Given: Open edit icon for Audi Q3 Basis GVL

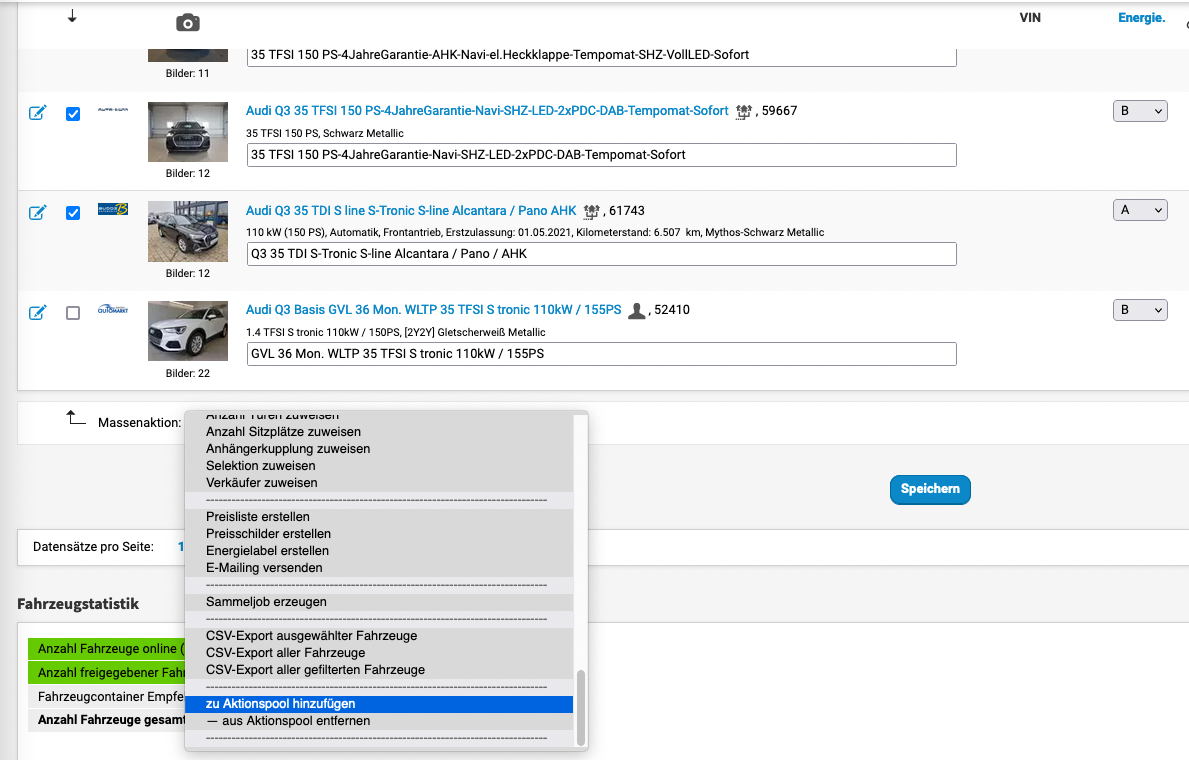Looking at the screenshot, I should (x=37, y=313).
